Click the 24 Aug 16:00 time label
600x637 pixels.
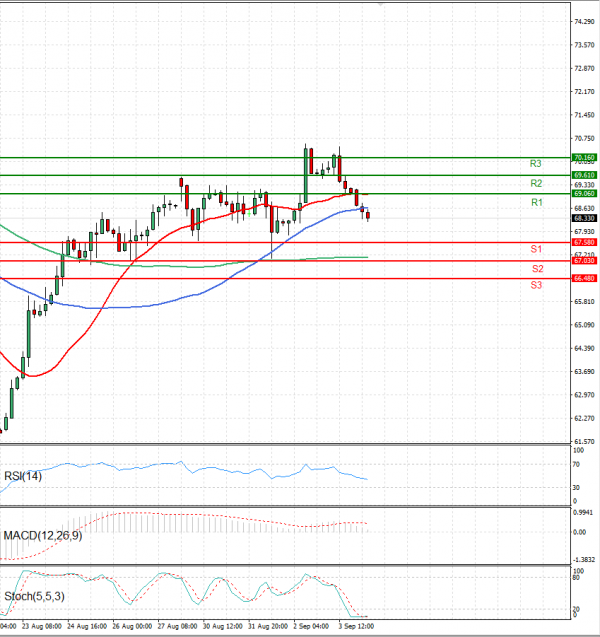click(x=87, y=626)
